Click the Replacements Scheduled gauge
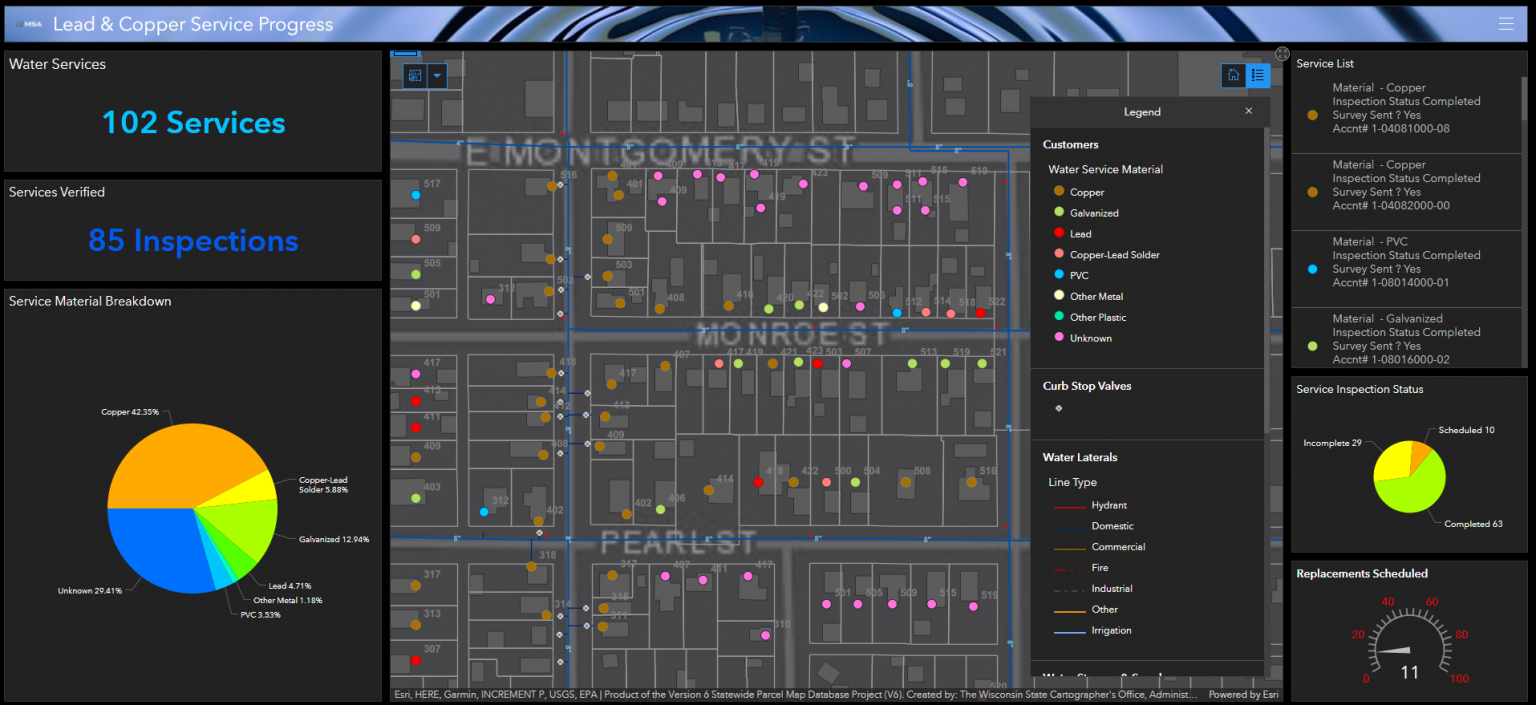The width and height of the screenshot is (1536, 705). [1409, 640]
